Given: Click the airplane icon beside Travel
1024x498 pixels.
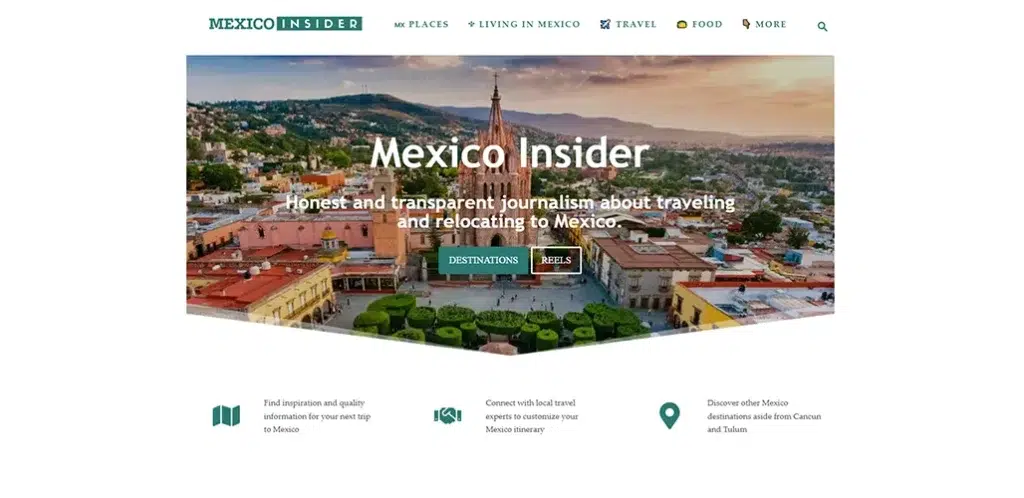Looking at the screenshot, I should 605,25.
